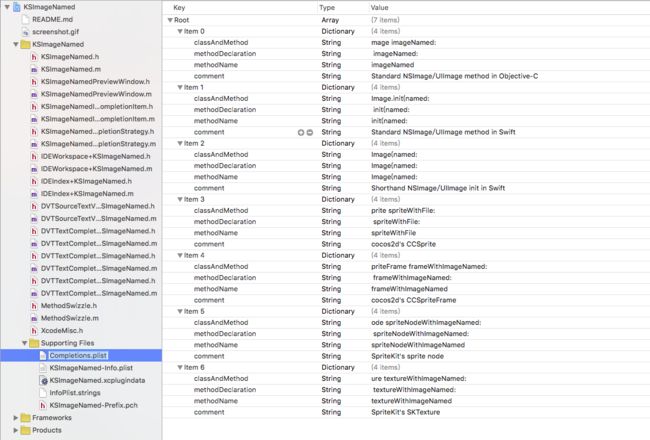Click the KSImageNamed-Prefix.pch icon
The height and width of the screenshot is (440, 650).
pyautogui.click(x=43, y=405)
